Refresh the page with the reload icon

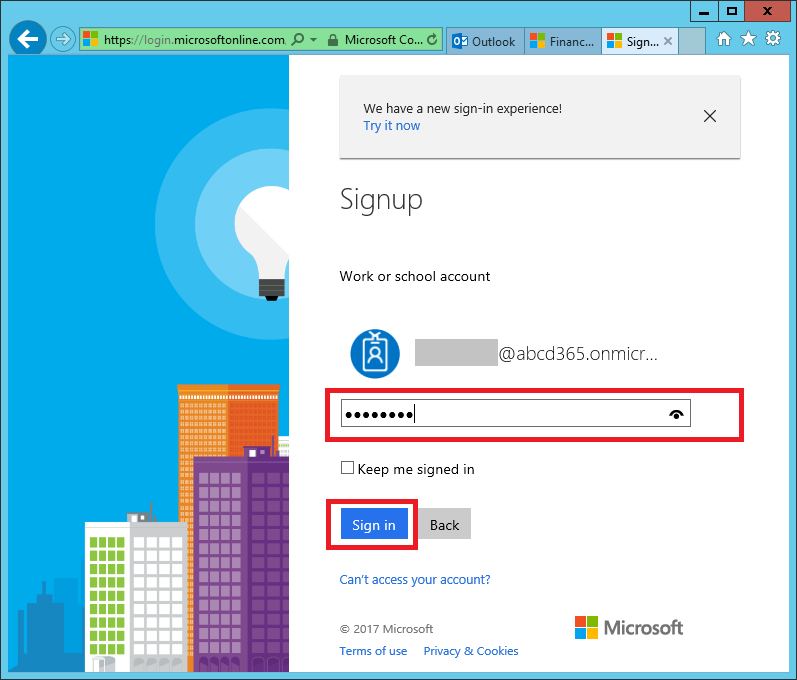[x=432, y=39]
